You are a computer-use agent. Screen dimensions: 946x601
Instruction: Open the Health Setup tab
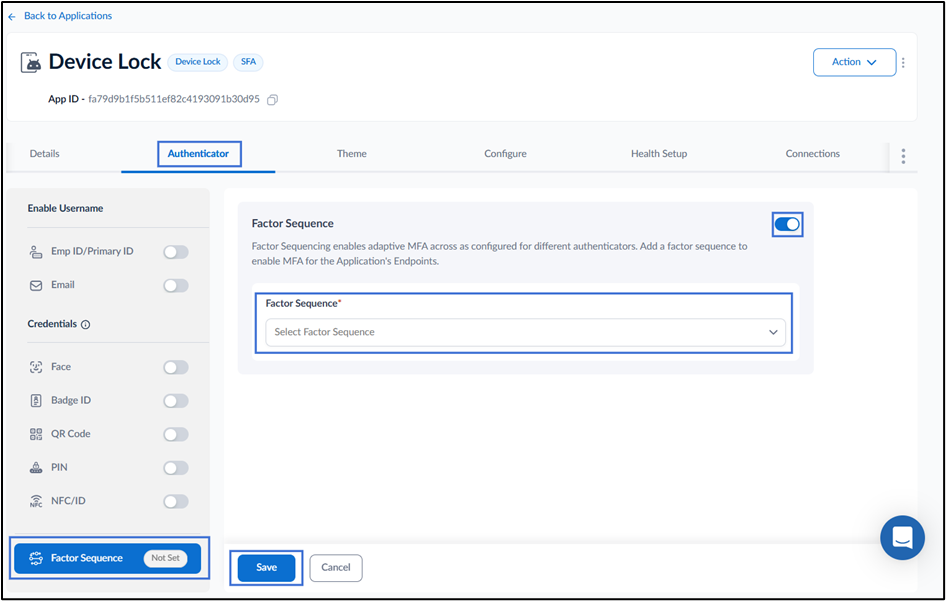pos(659,154)
